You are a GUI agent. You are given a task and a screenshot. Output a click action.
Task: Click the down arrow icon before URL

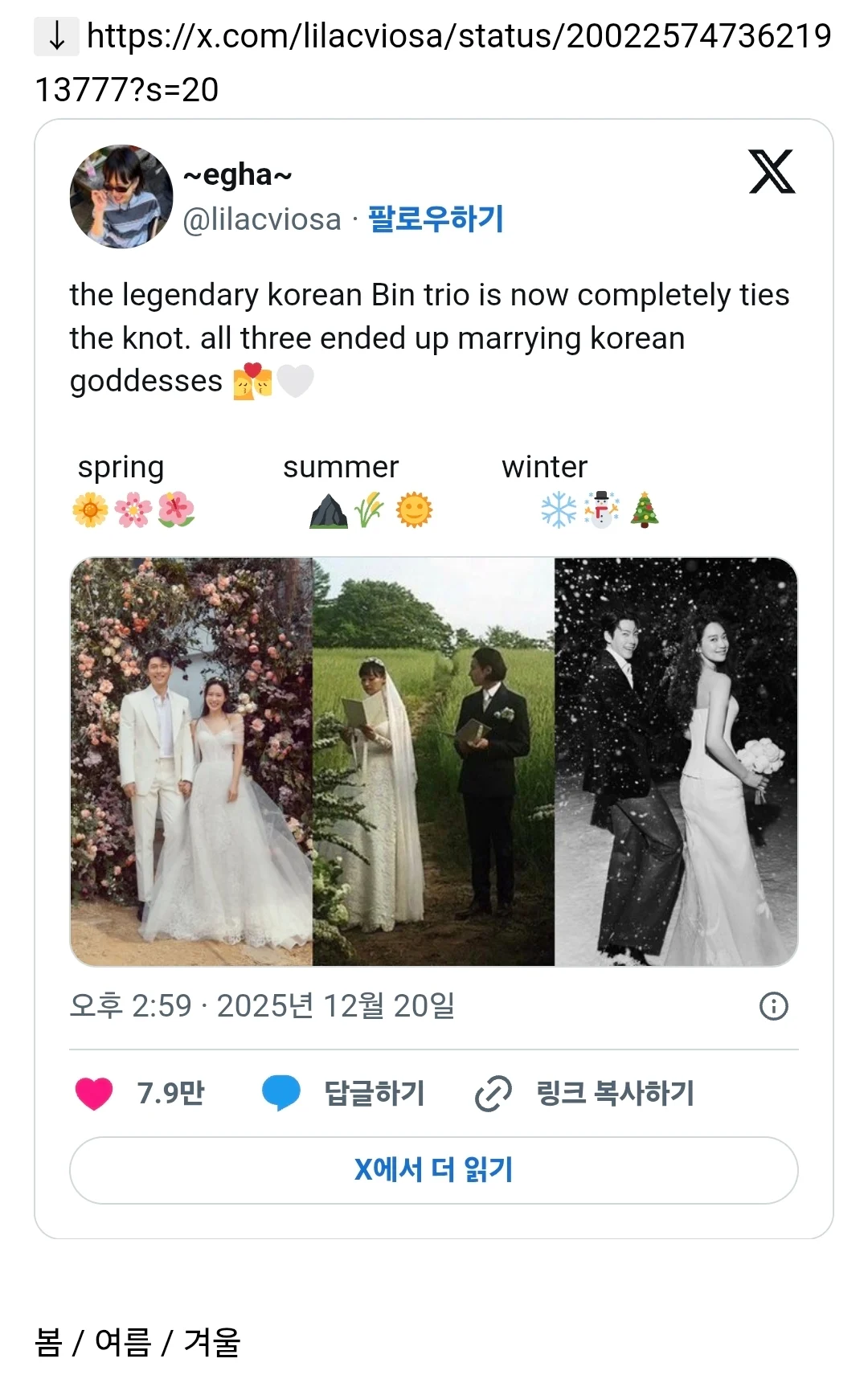[56, 36]
